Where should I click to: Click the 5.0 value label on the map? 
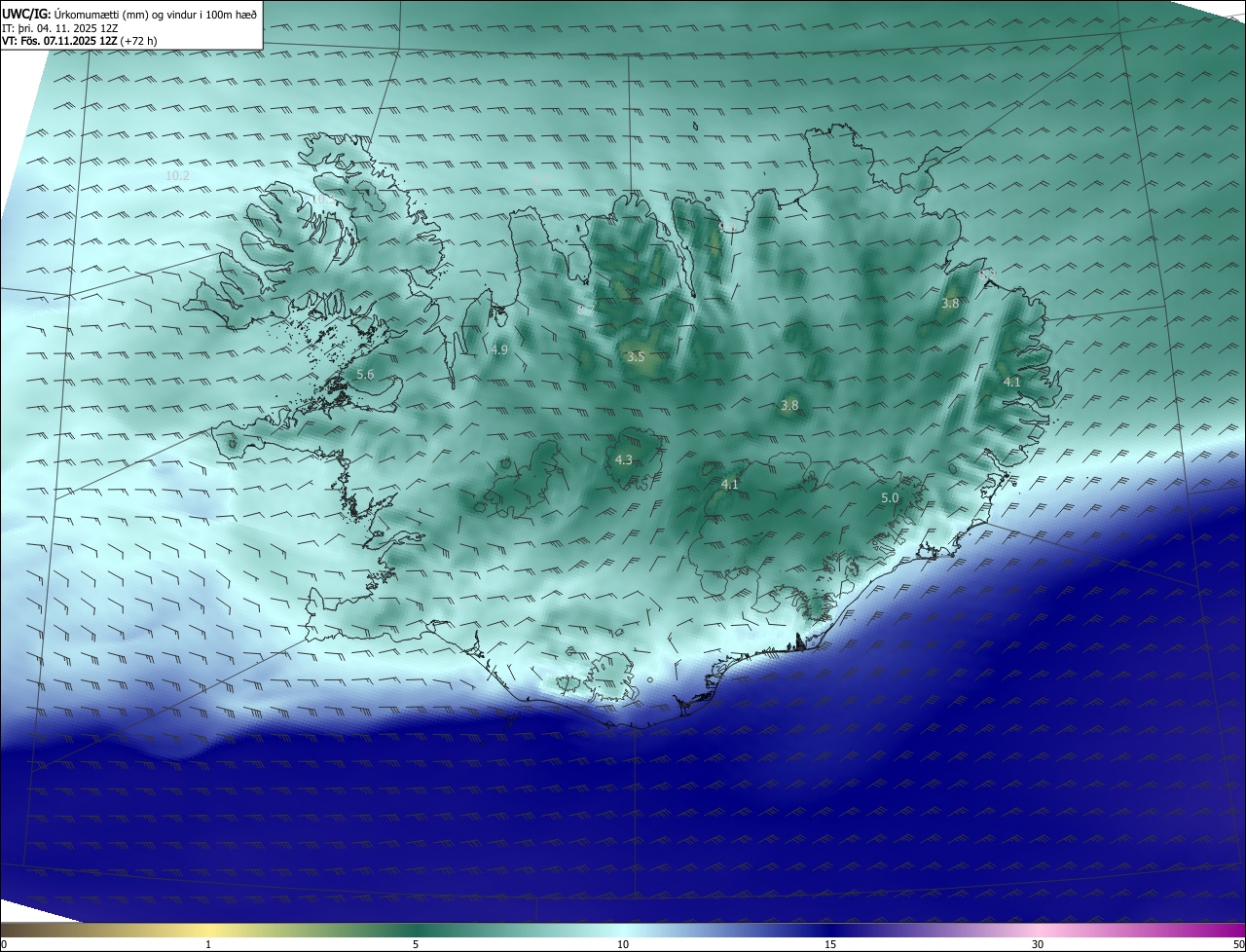coord(890,497)
